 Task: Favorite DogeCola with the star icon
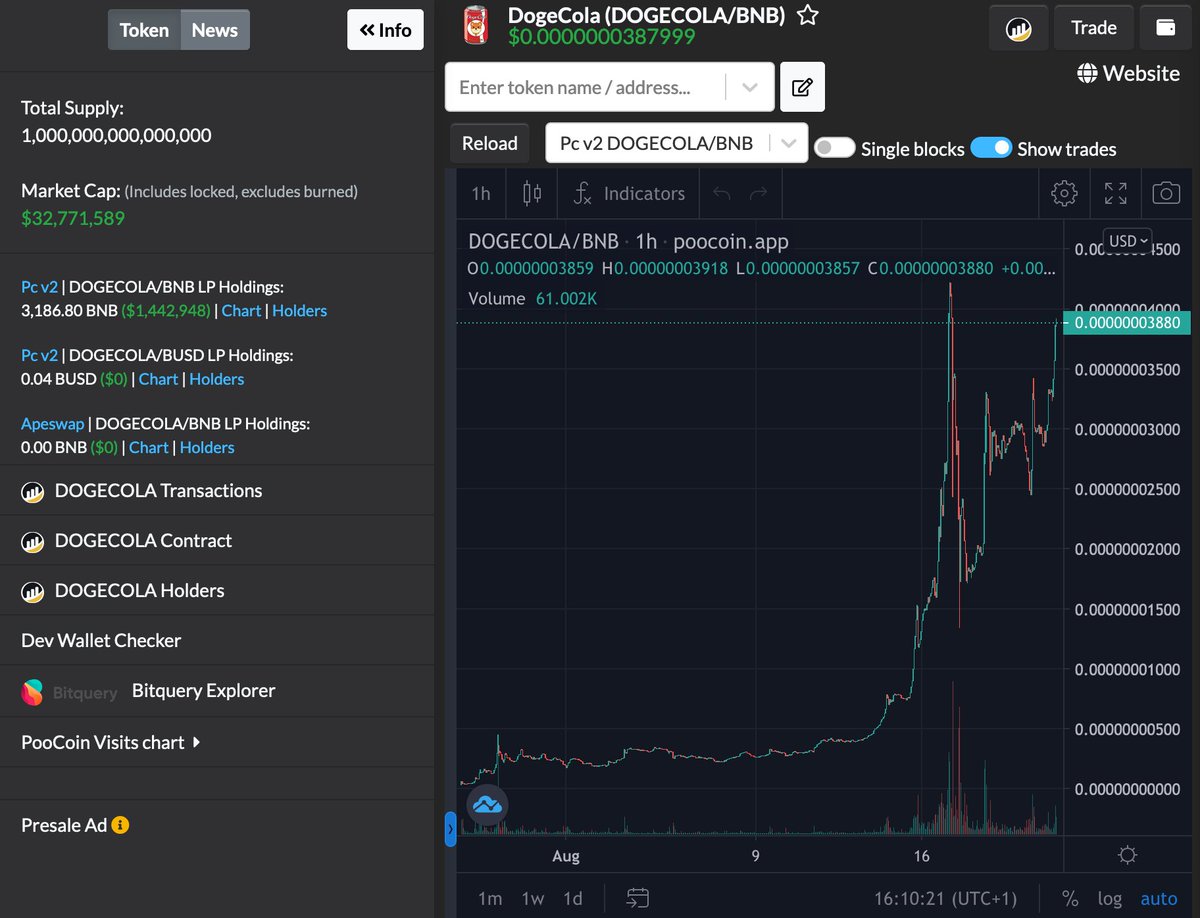click(808, 15)
